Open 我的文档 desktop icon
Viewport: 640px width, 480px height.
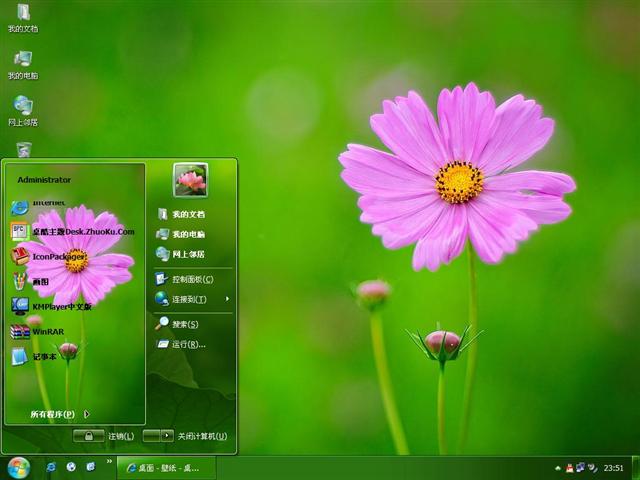23,17
